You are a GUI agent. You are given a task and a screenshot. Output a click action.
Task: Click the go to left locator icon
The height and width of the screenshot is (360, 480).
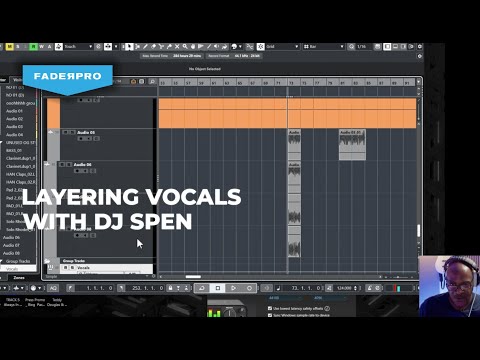(70, 288)
